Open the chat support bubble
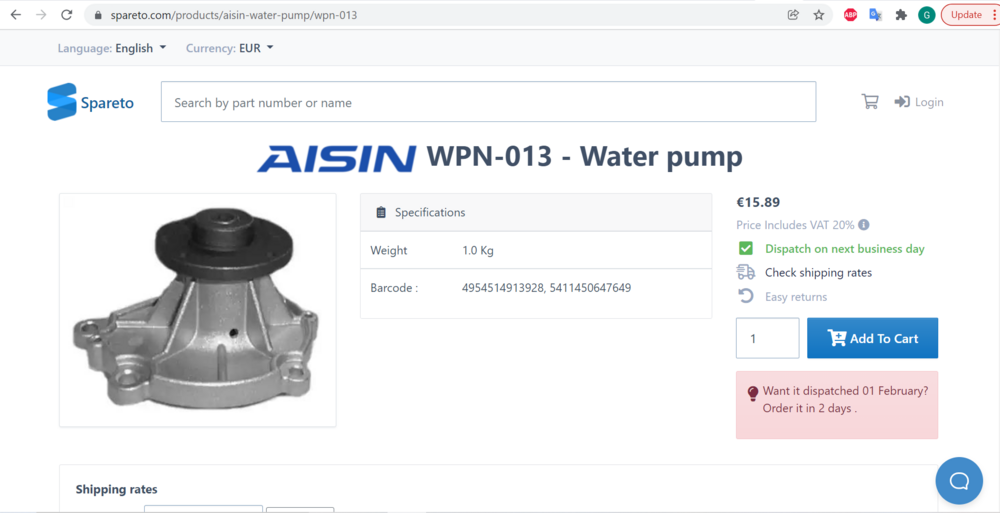1000x513 pixels. [959, 480]
